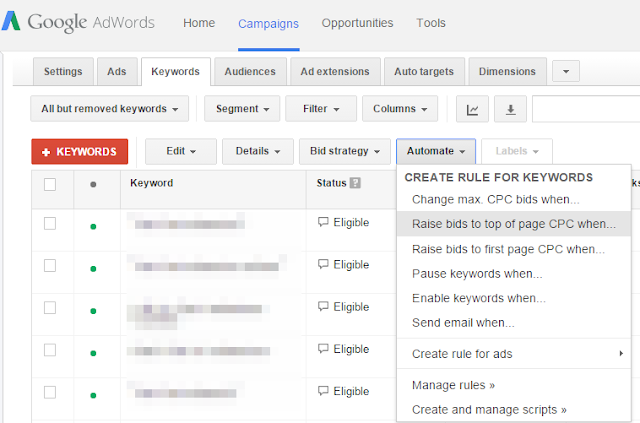Click the Status column help question-mark icon
640x423 pixels.
[x=356, y=183]
